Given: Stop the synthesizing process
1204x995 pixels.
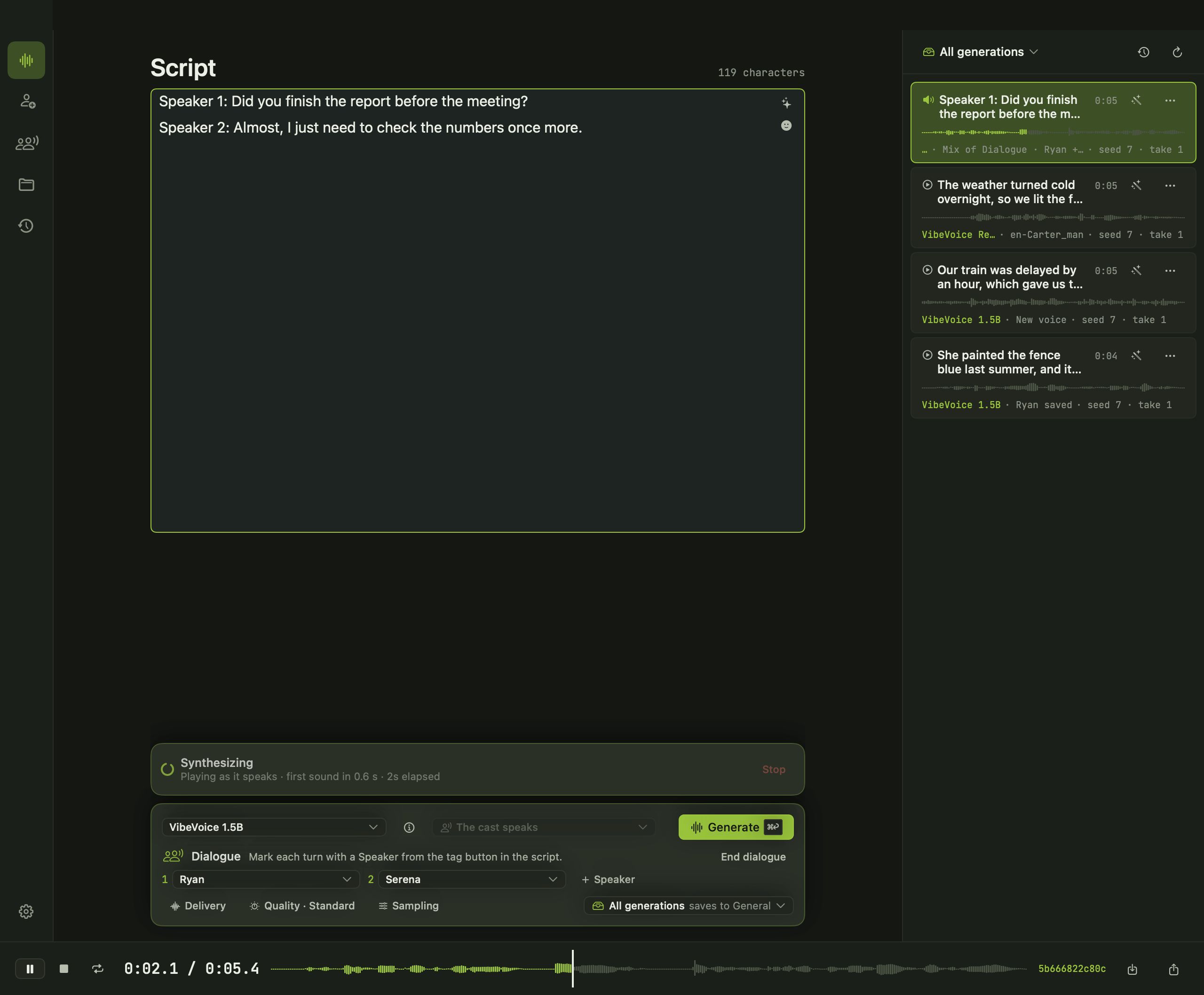Looking at the screenshot, I should tap(773, 769).
